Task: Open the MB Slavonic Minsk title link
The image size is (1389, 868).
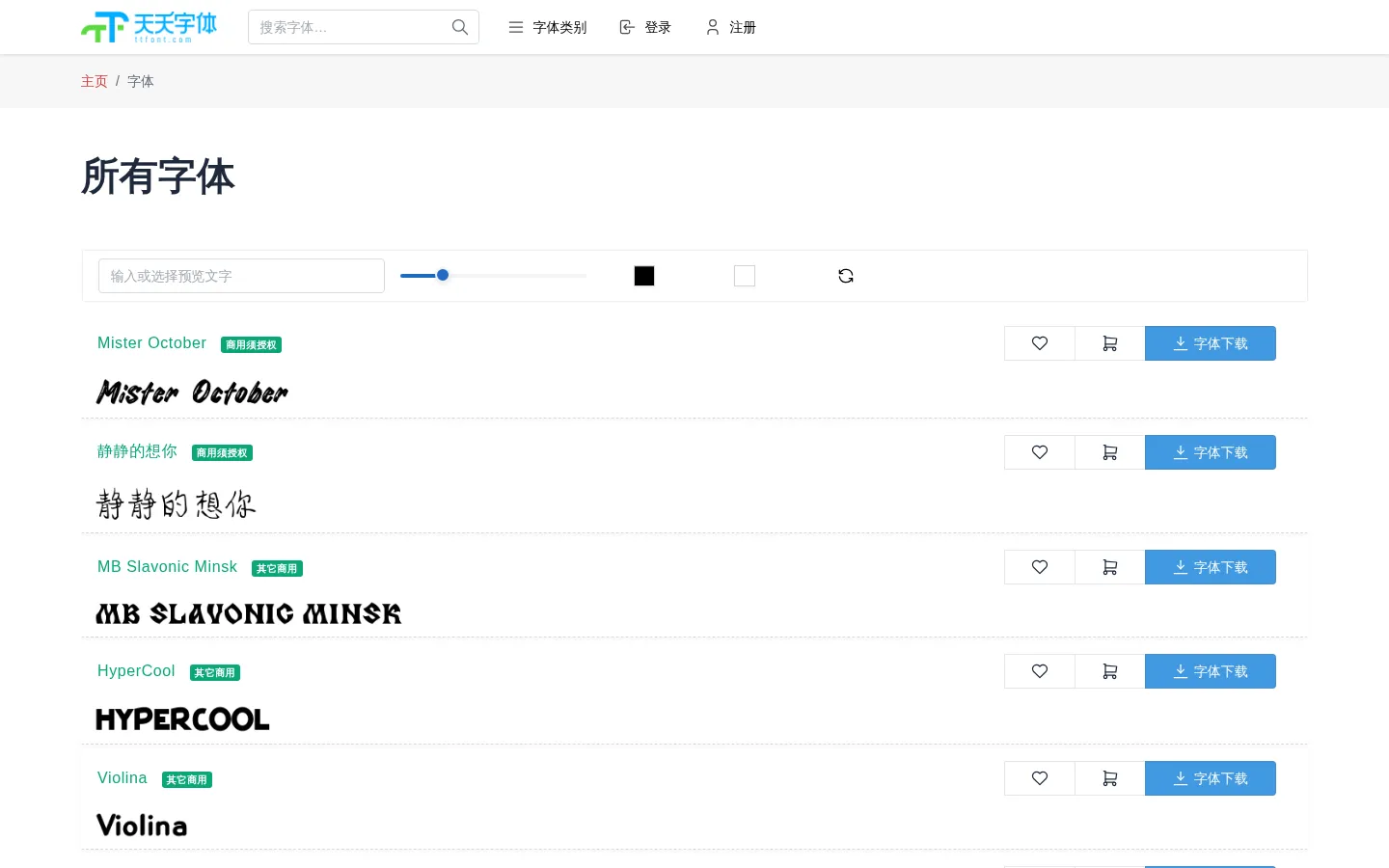Action: pos(167,567)
